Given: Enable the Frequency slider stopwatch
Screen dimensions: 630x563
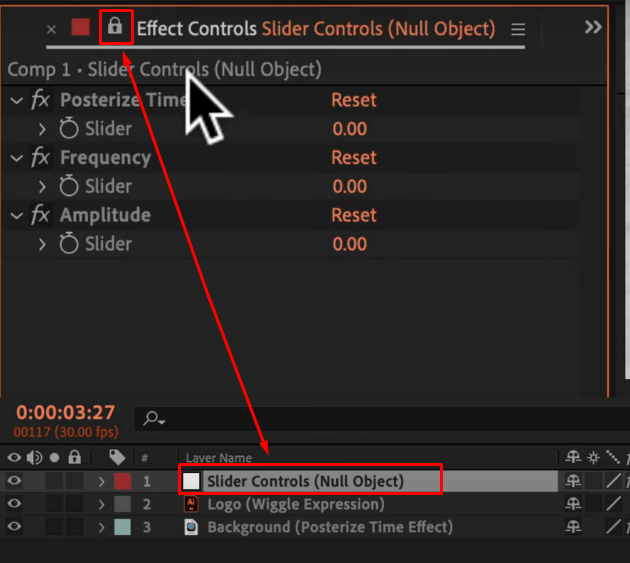Looking at the screenshot, I should [x=69, y=186].
